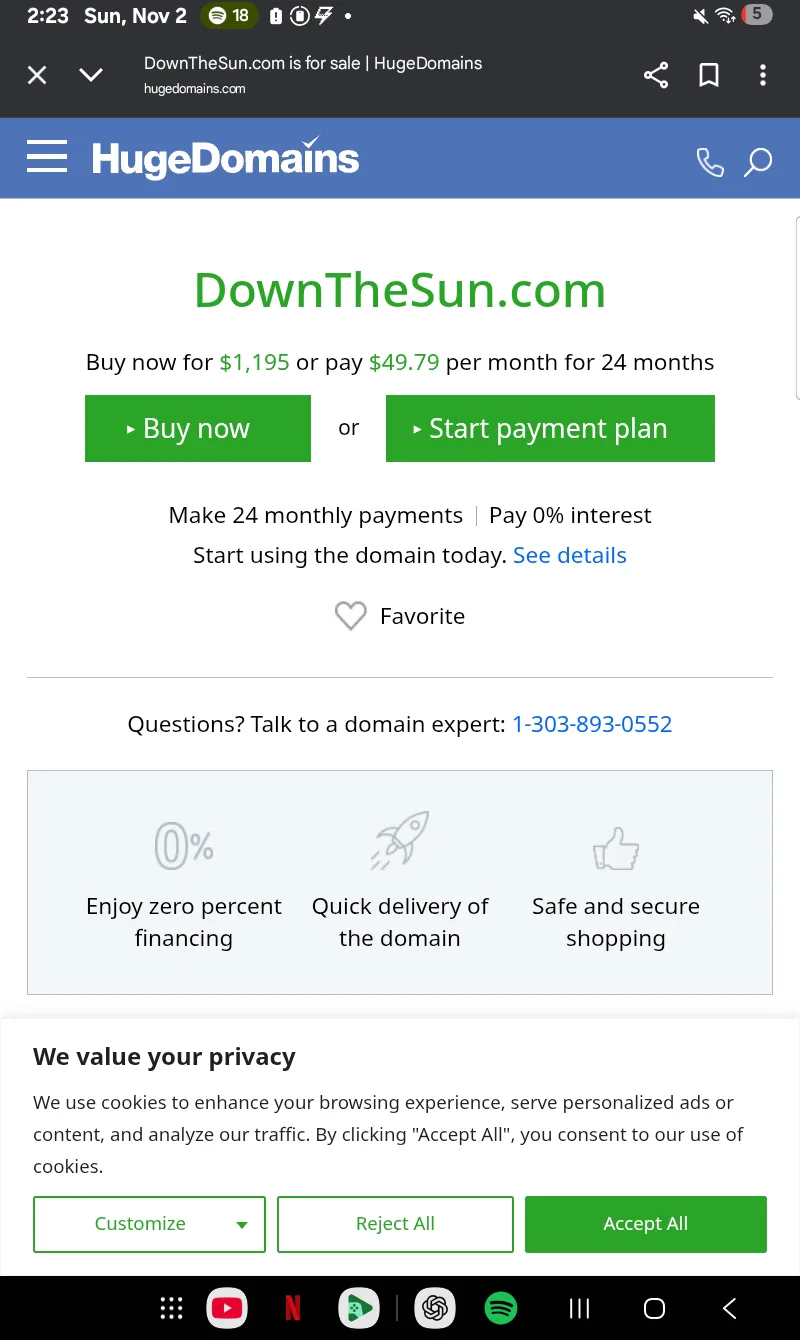800x1340 pixels.
Task: Open YouTube from the taskbar
Action: pyautogui.click(x=227, y=1307)
